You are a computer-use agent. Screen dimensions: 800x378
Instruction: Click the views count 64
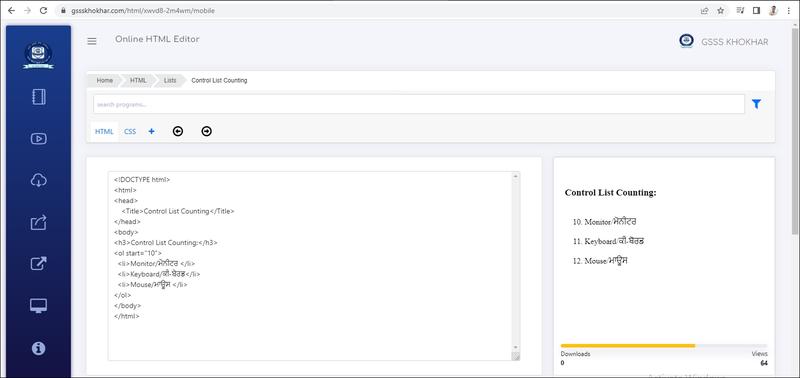(x=764, y=363)
